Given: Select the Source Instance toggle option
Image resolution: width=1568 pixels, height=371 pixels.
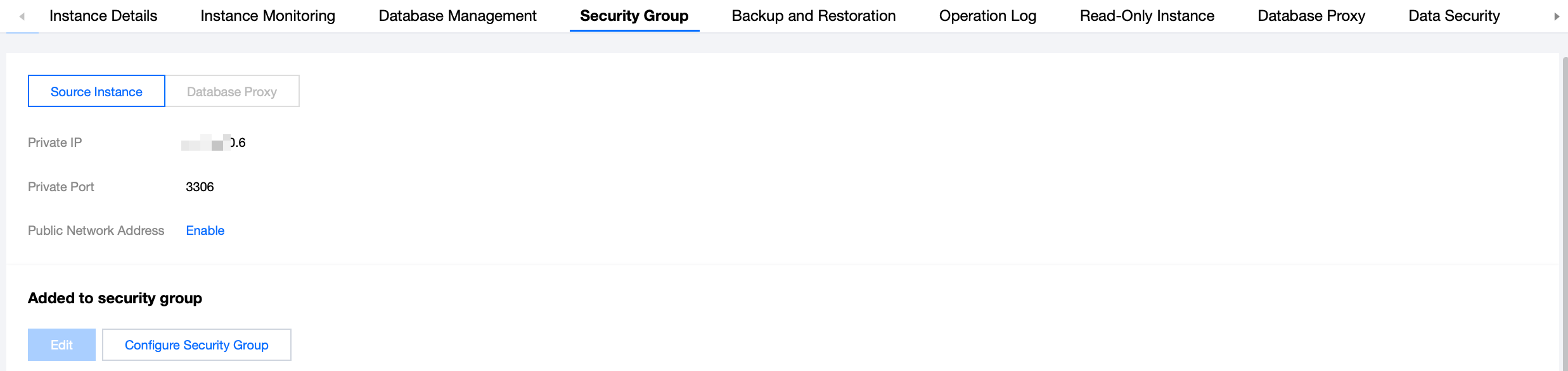Looking at the screenshot, I should [96, 92].
